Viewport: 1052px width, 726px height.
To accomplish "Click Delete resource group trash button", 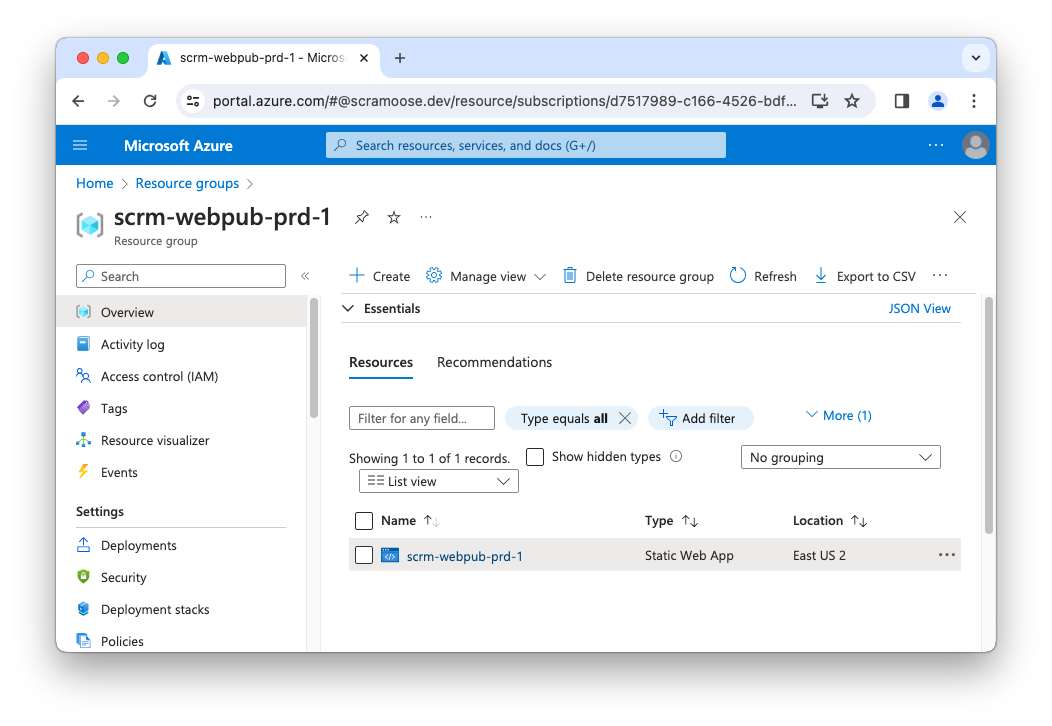I will [638, 276].
